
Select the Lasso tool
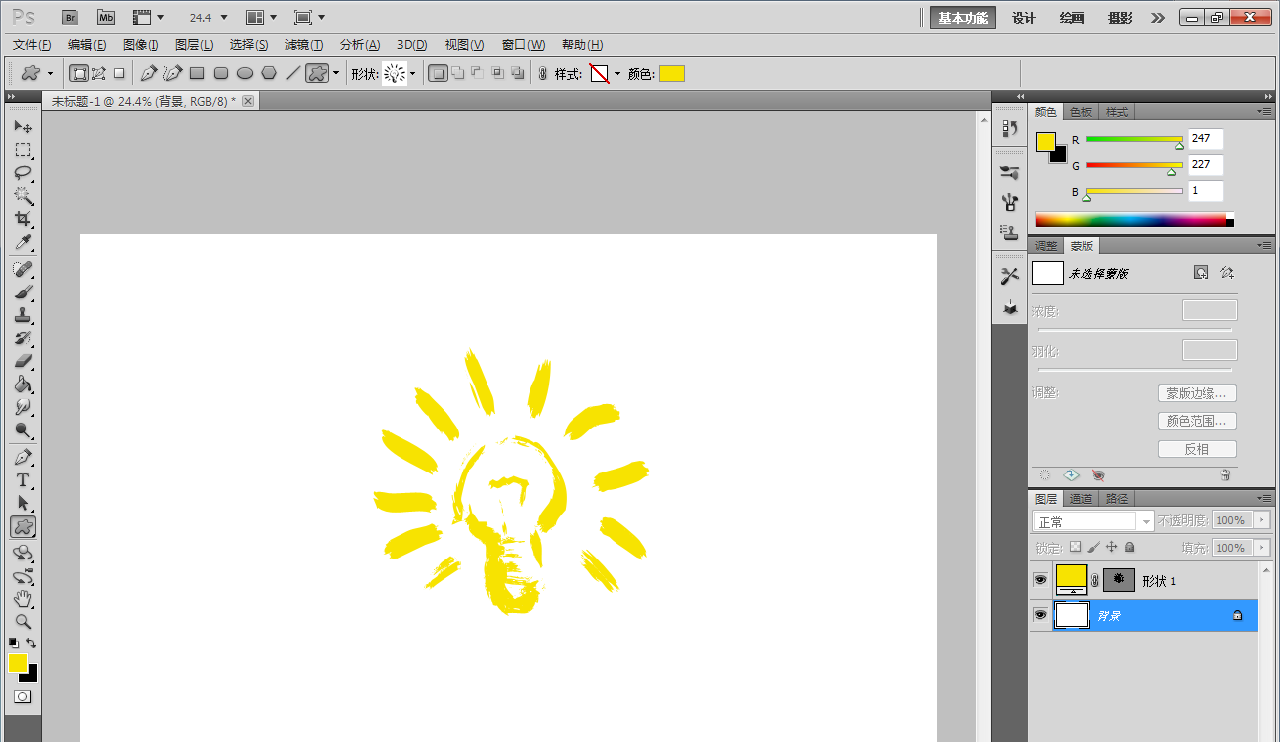[23, 172]
